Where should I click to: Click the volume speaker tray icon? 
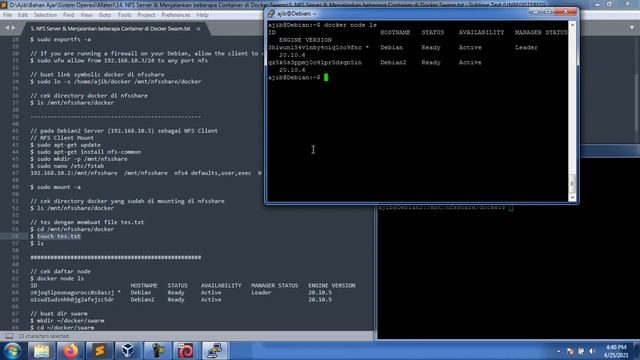pos(592,351)
